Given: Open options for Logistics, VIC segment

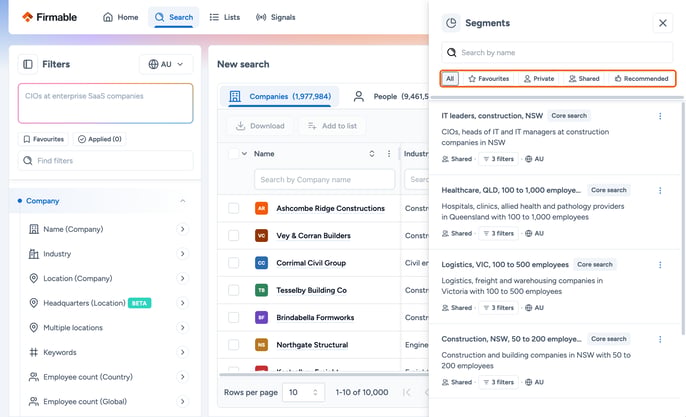Looking at the screenshot, I should coord(660,265).
